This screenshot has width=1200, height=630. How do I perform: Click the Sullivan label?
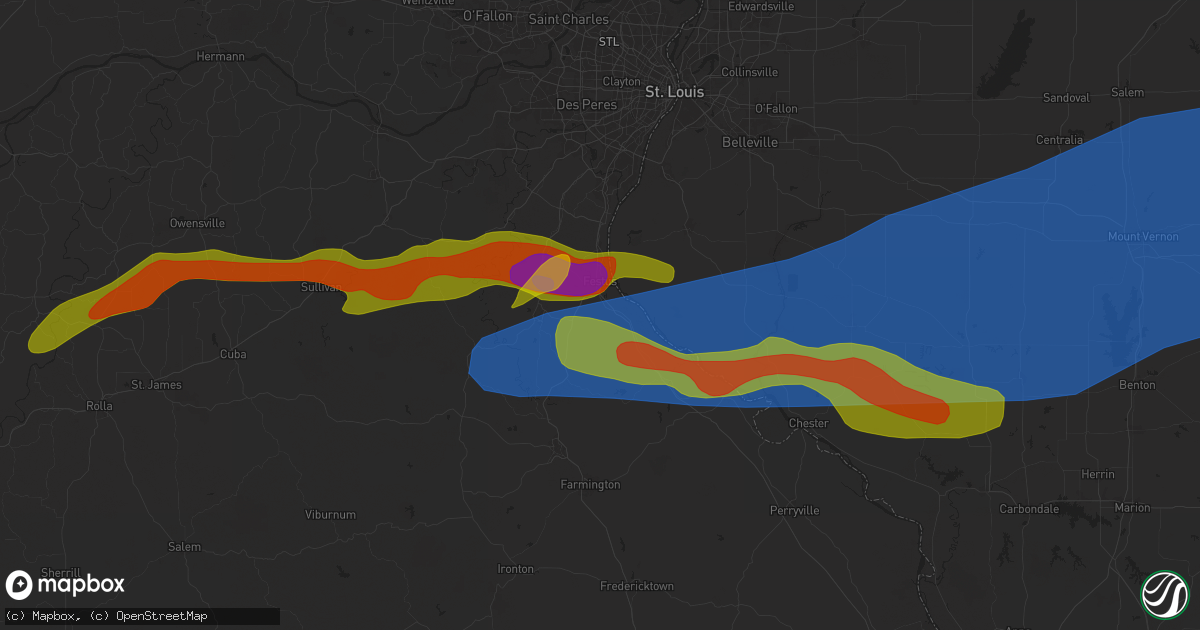pos(321,287)
